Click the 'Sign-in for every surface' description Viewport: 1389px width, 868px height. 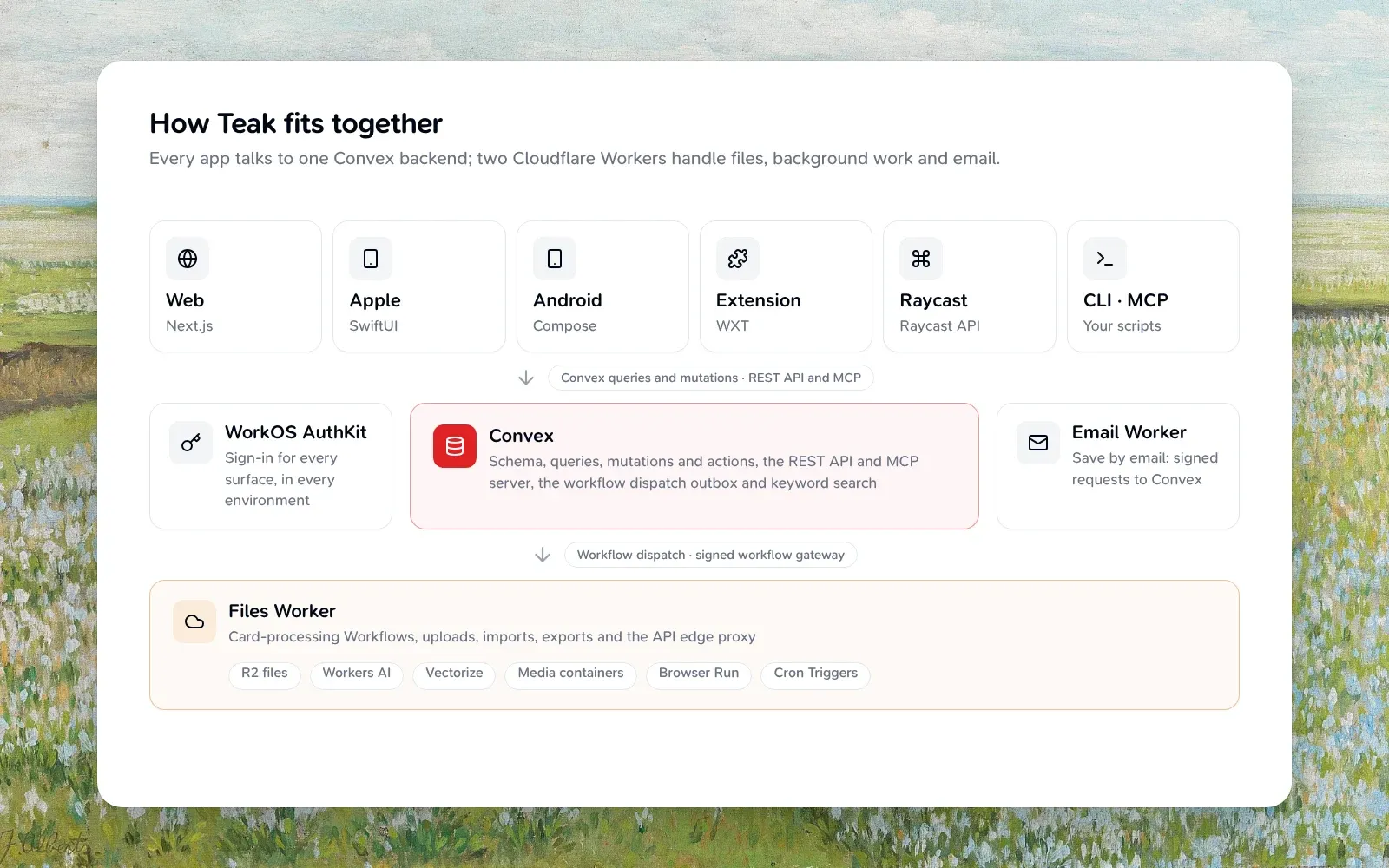click(281, 479)
